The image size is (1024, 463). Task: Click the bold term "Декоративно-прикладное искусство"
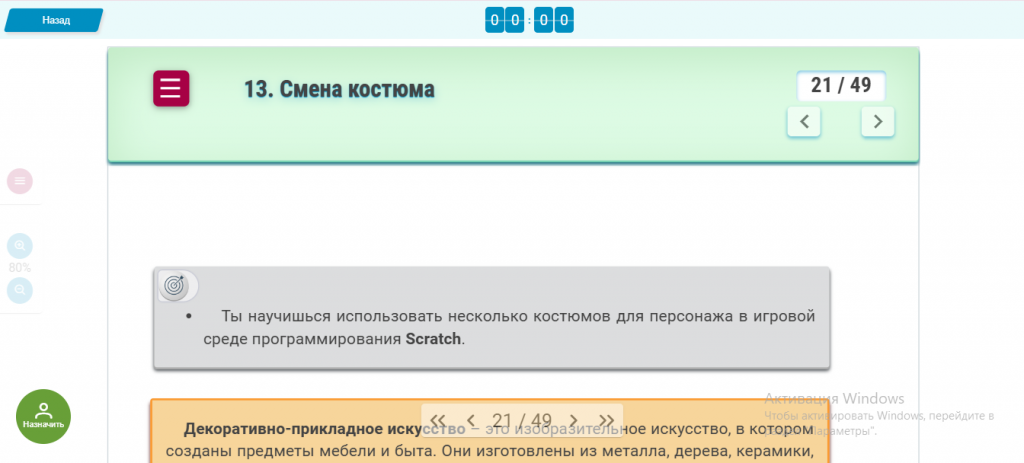tap(311, 429)
